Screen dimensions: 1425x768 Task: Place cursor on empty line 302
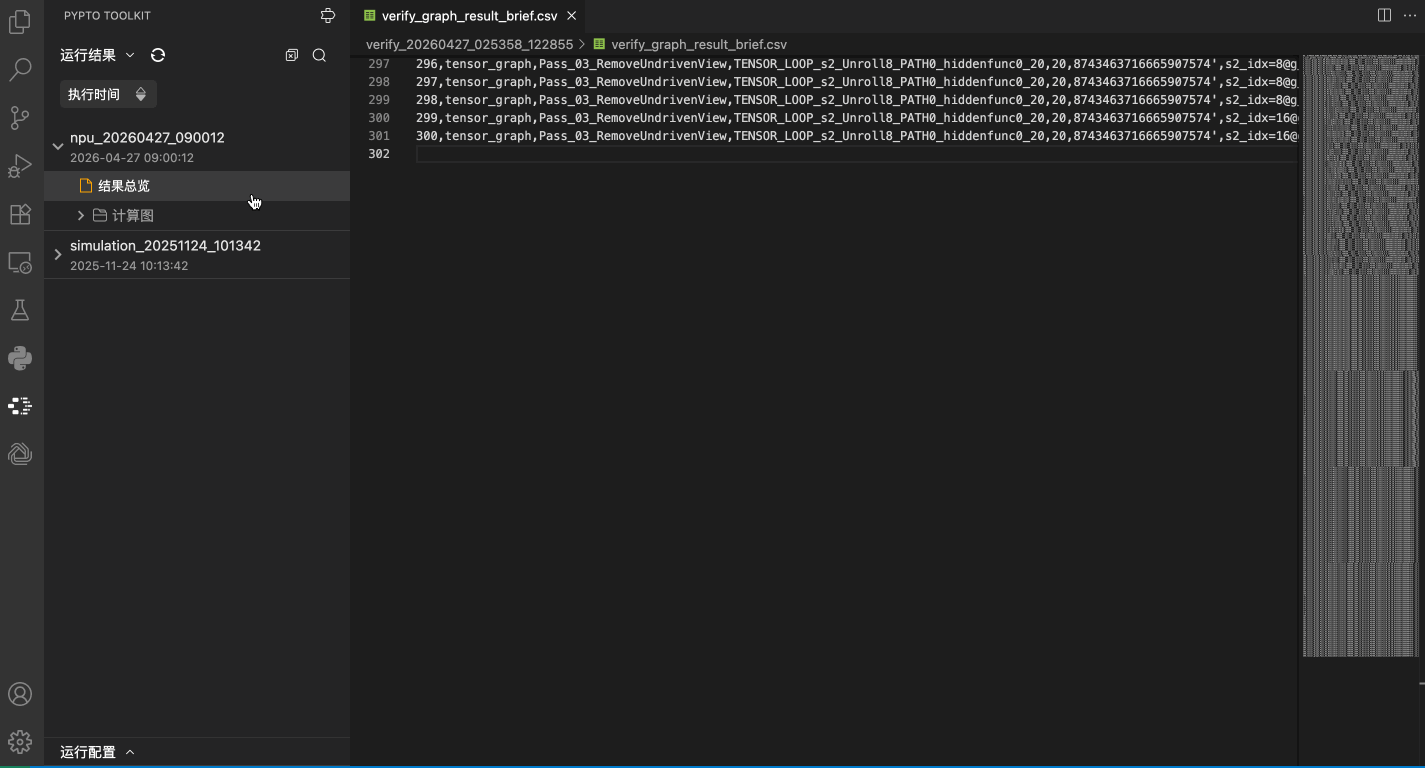[x=857, y=154]
